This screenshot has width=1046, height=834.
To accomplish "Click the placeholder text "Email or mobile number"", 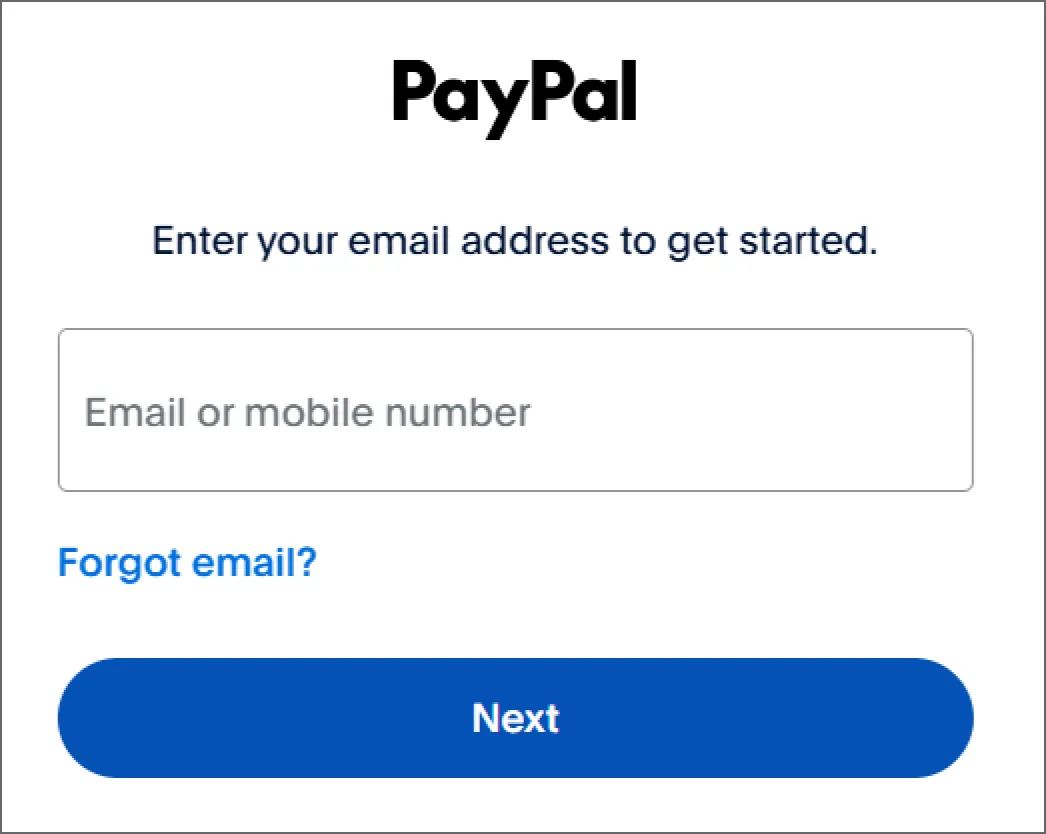I will (x=308, y=412).
